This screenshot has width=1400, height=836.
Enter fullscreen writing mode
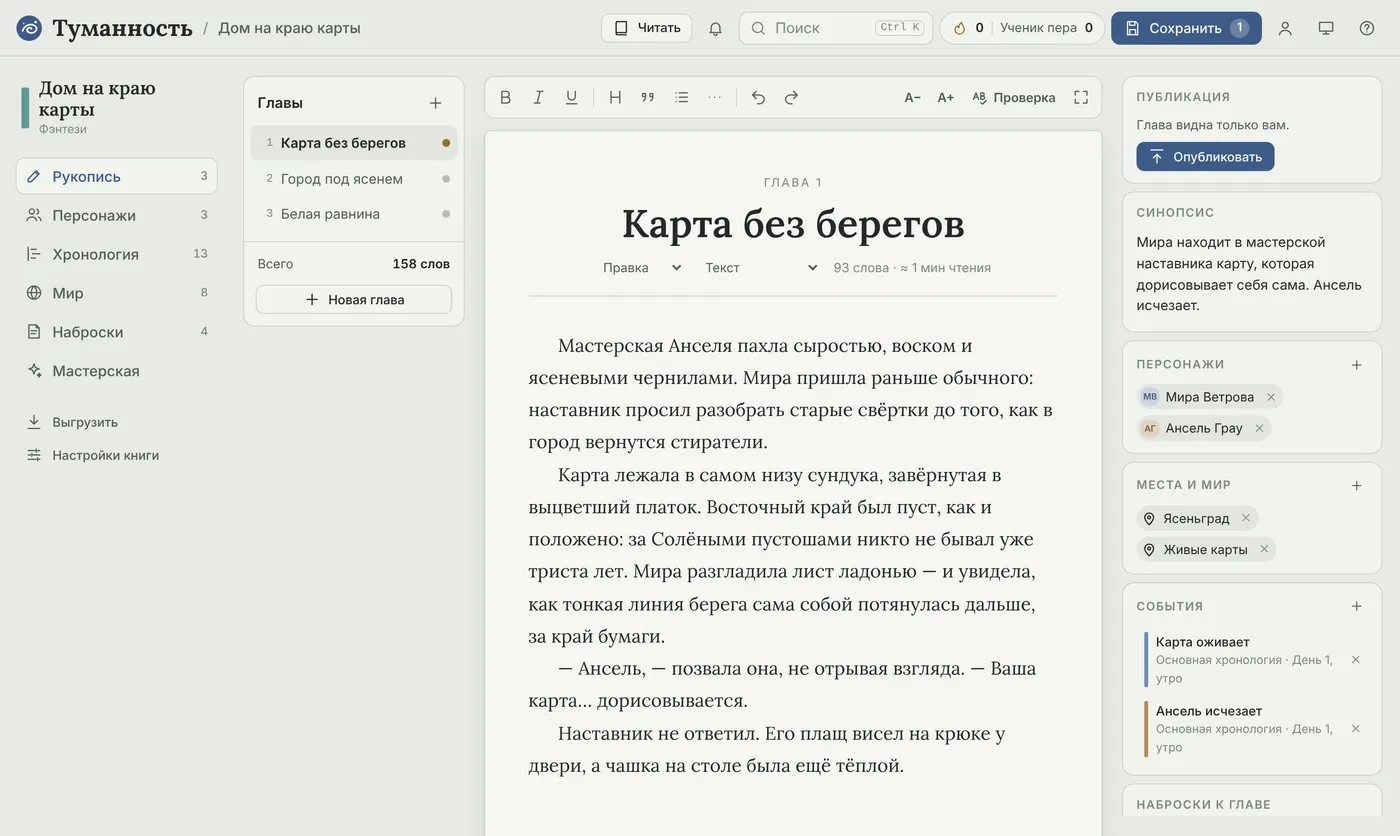[x=1081, y=97]
